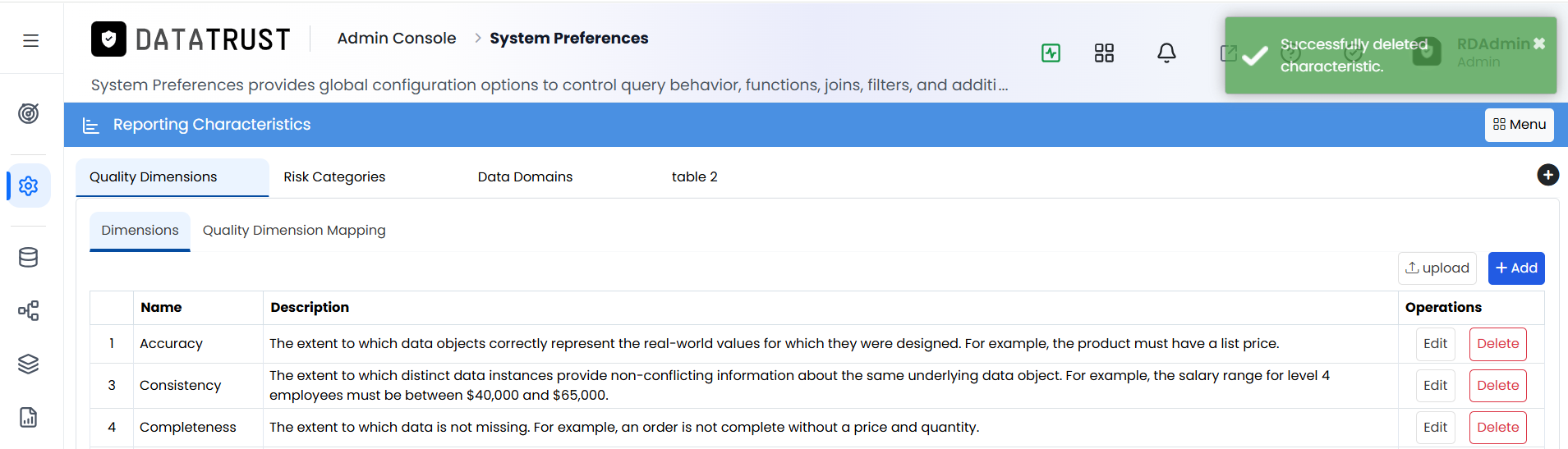The height and width of the screenshot is (449, 1568).
Task: Open the hamburger navigation menu
Action: tap(30, 40)
